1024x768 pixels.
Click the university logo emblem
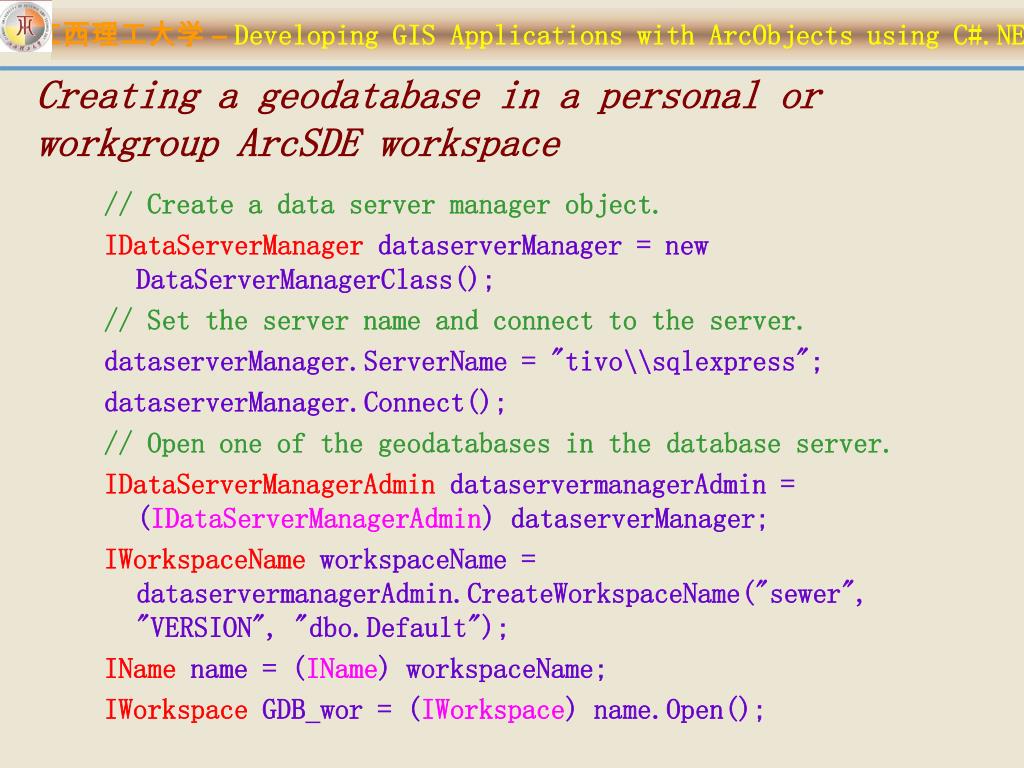tap(25, 27)
